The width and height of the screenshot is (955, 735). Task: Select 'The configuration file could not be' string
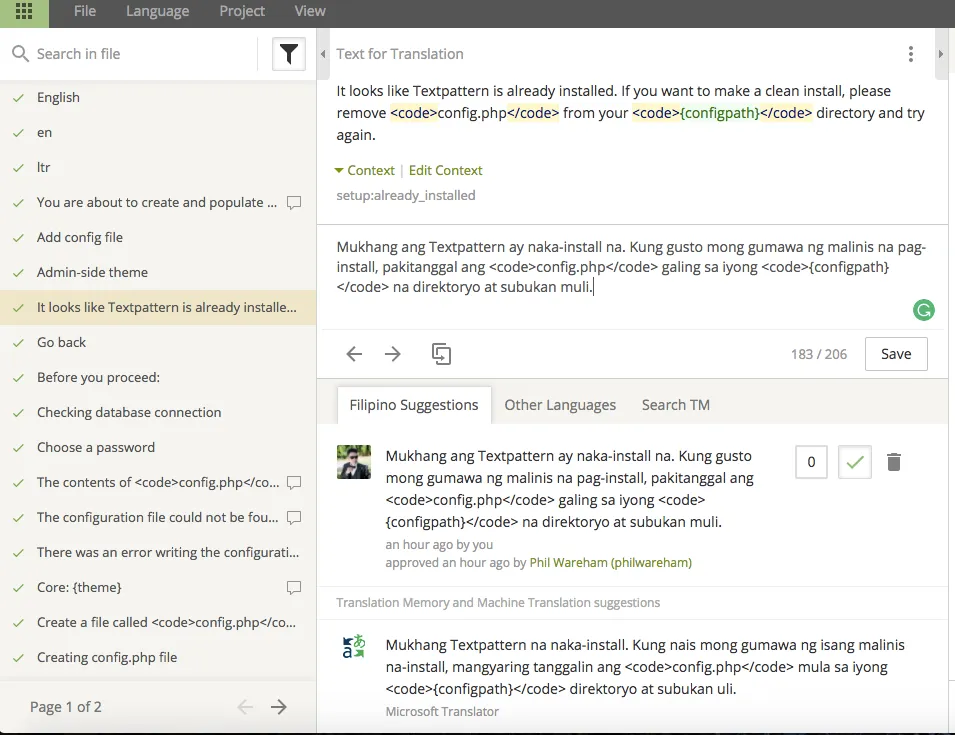[x=158, y=518]
